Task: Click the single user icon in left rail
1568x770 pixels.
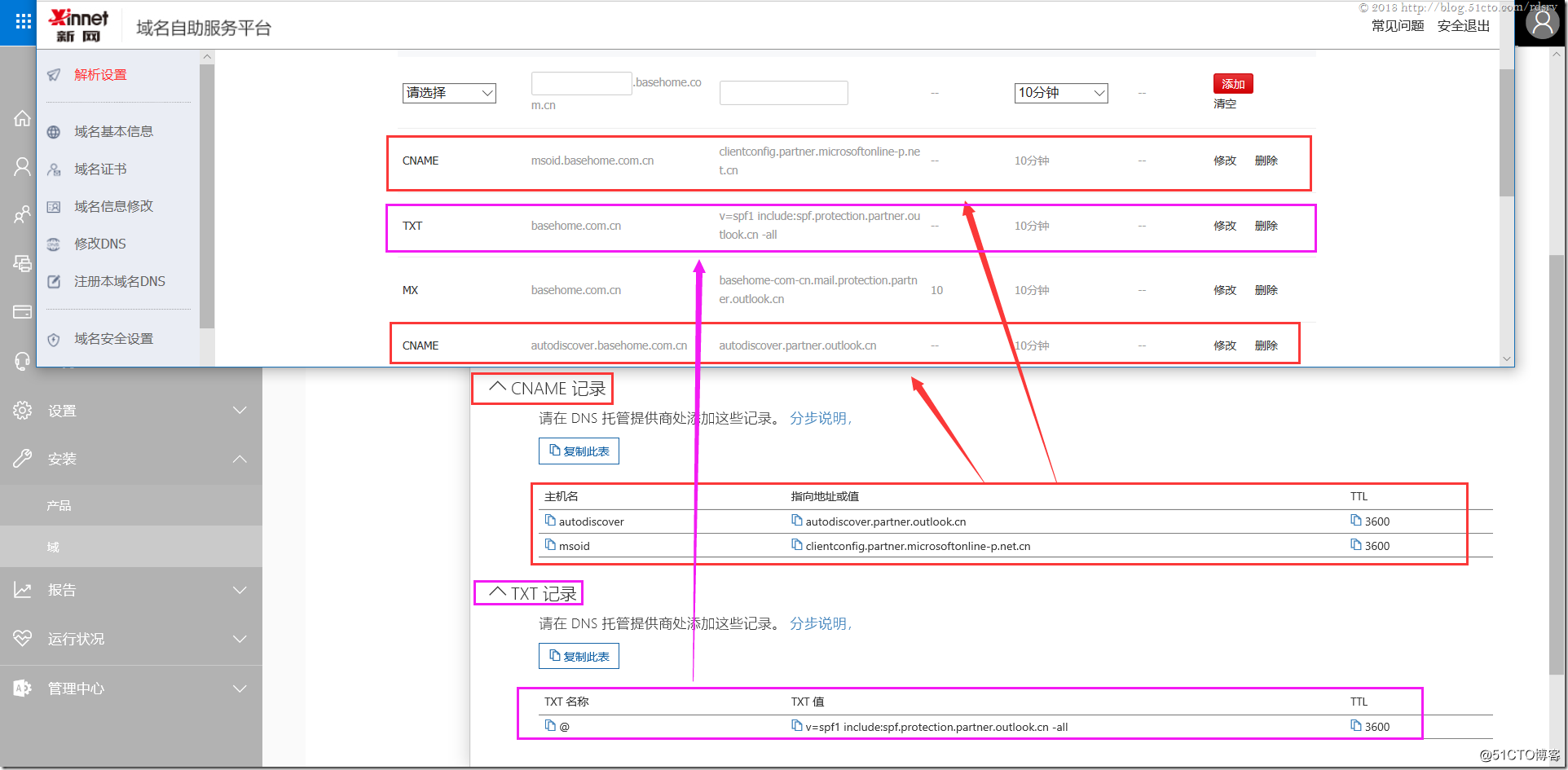Action: (22, 167)
